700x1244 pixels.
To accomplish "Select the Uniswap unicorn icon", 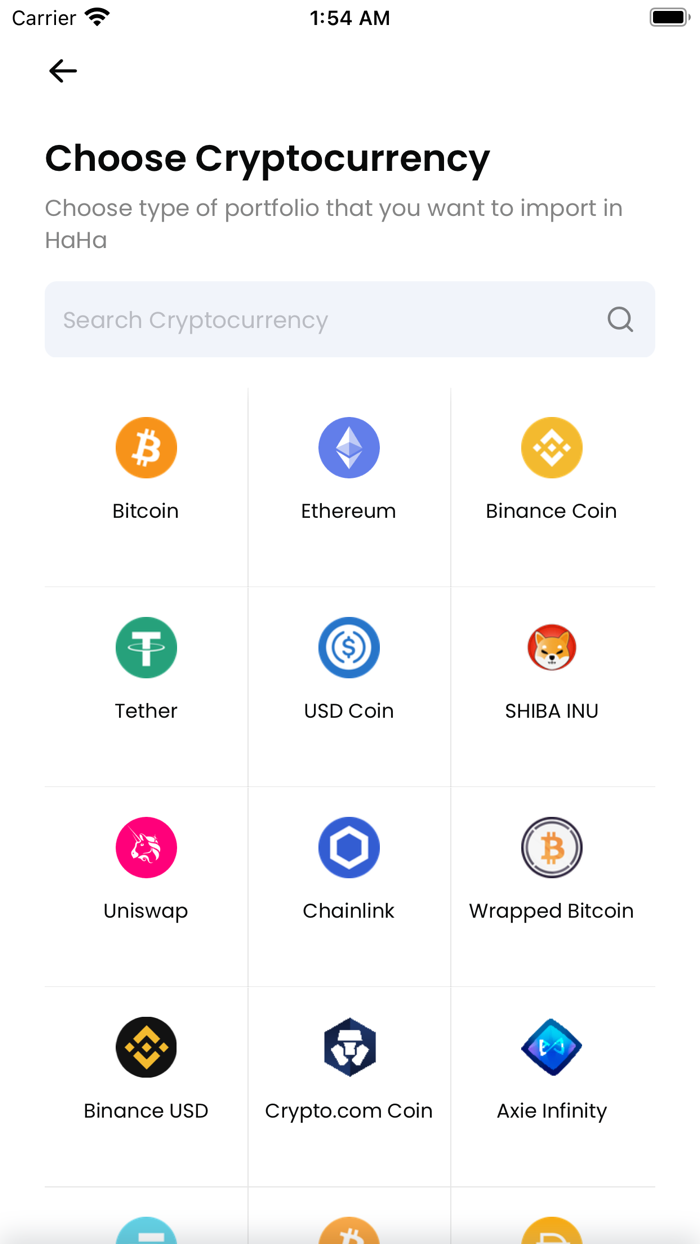I will (x=146, y=847).
